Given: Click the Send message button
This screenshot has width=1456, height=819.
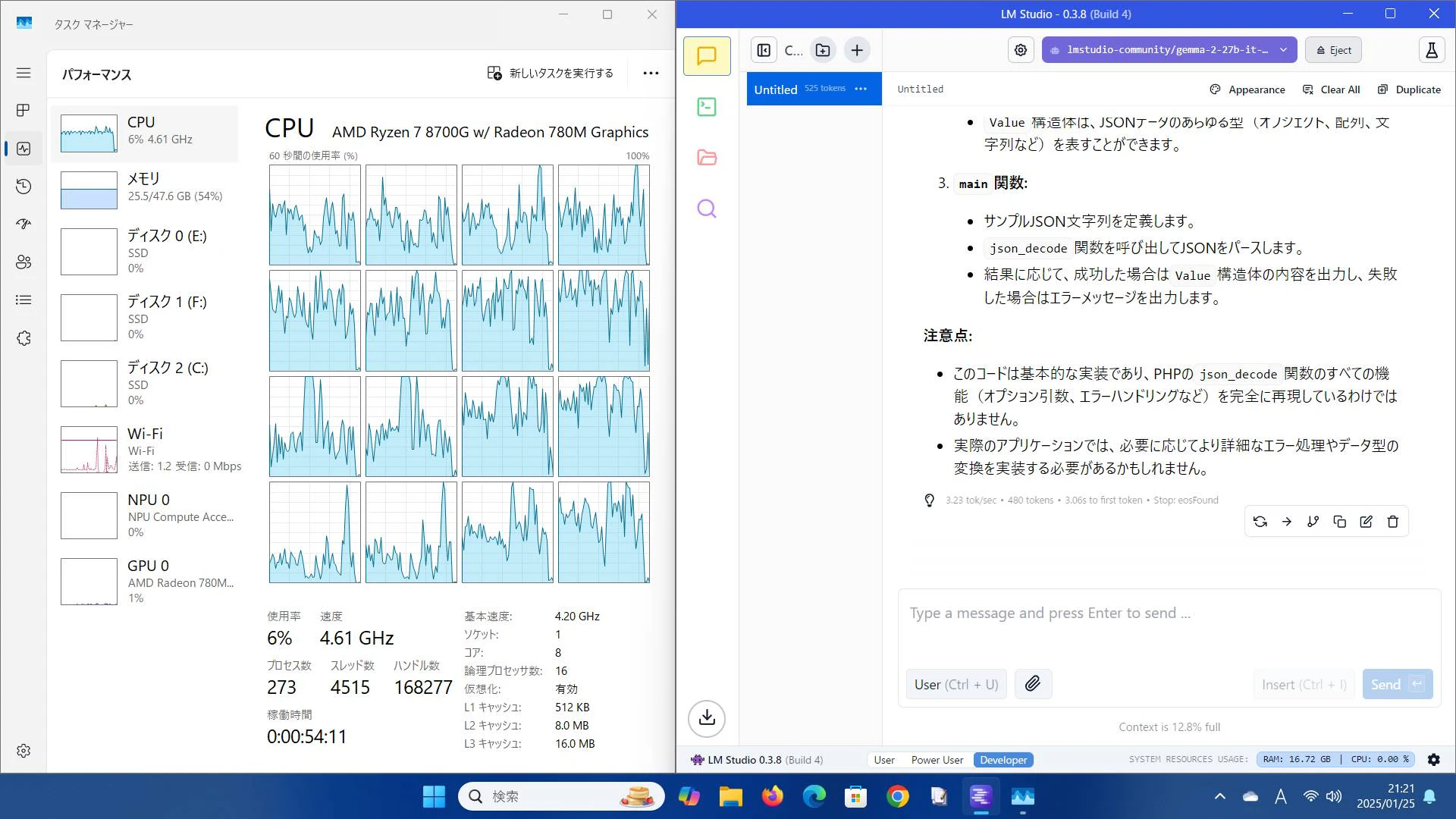Looking at the screenshot, I should pos(1398,684).
